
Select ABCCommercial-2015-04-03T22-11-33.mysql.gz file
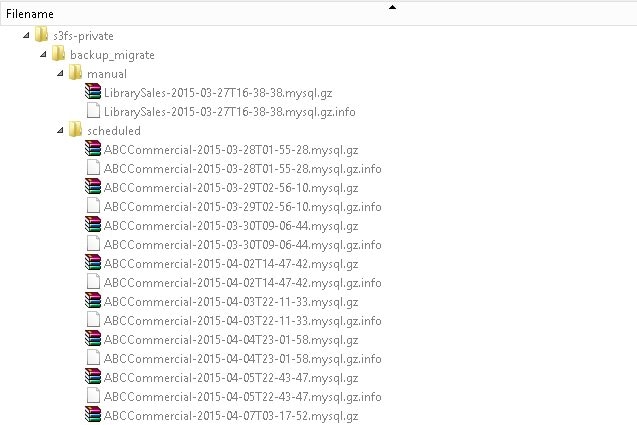tap(231, 302)
